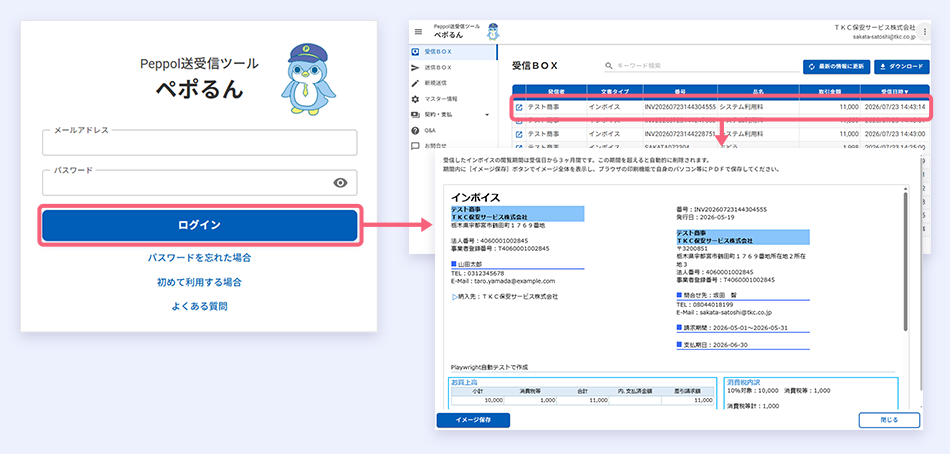Click the 消費税内訳 section title
This screenshot has width=950, height=454.
pos(742,382)
